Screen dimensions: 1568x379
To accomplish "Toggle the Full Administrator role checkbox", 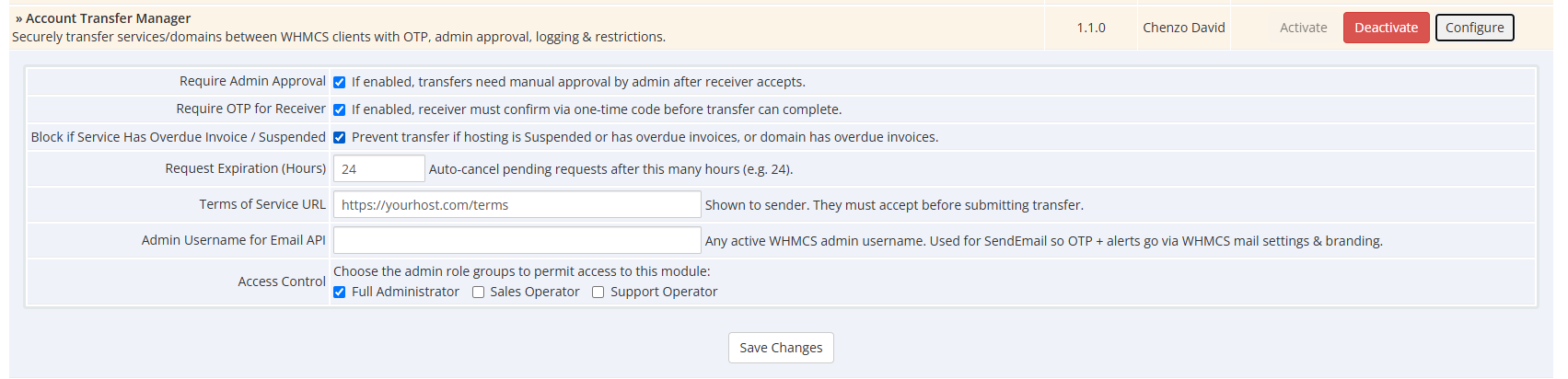I will [340, 292].
